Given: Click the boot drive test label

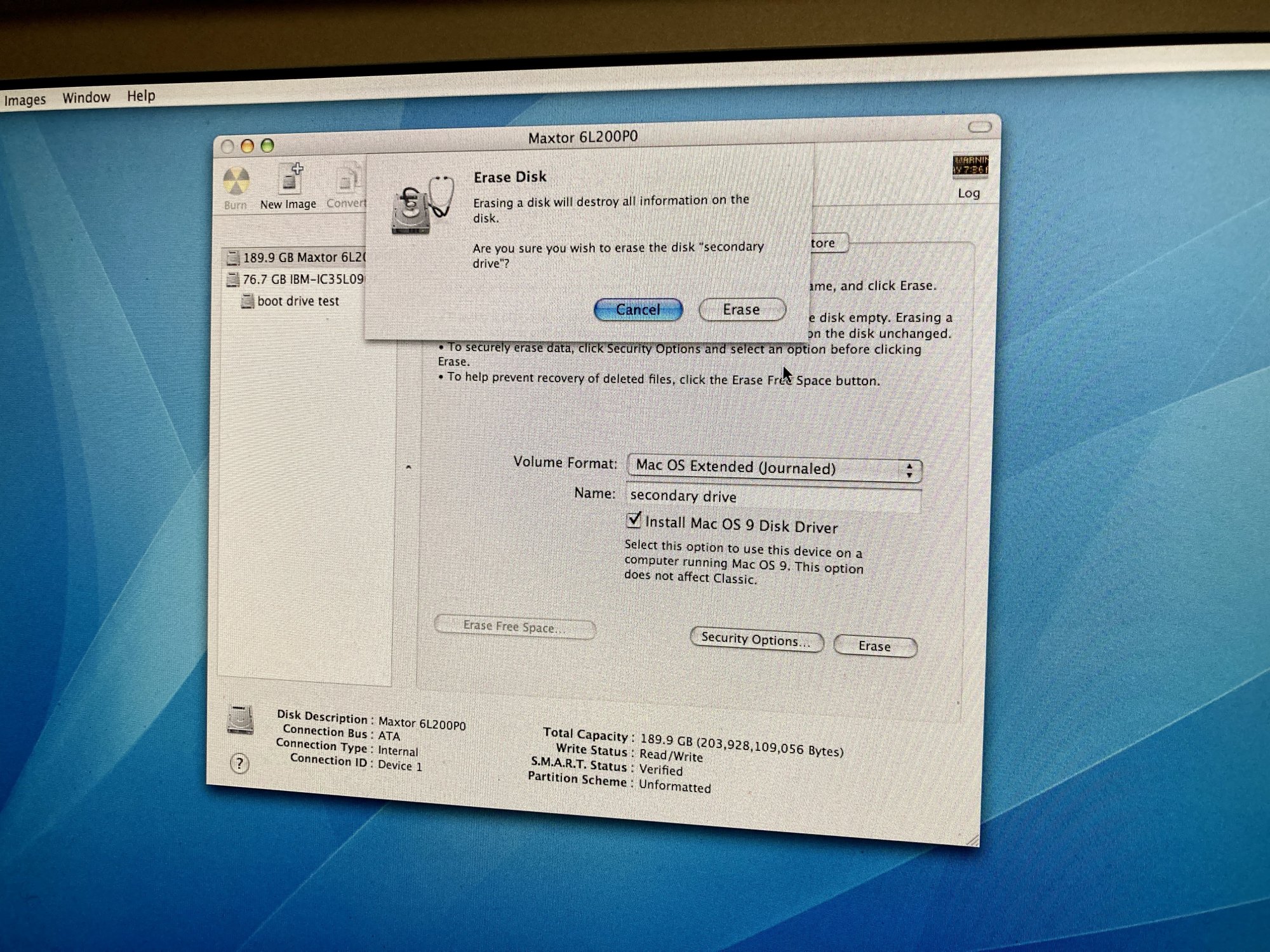Looking at the screenshot, I should coord(298,301).
